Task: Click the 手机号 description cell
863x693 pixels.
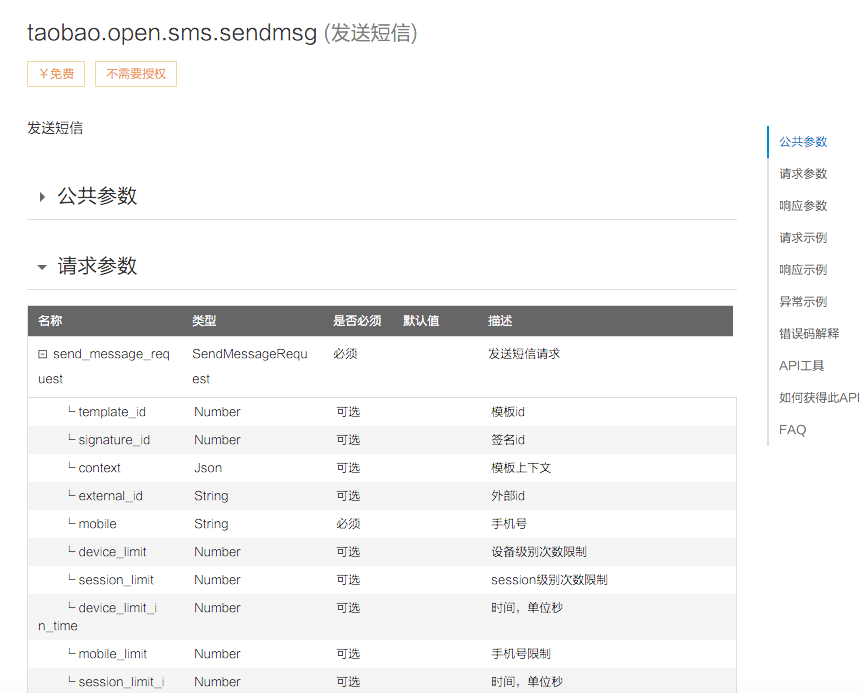Action: [x=509, y=524]
